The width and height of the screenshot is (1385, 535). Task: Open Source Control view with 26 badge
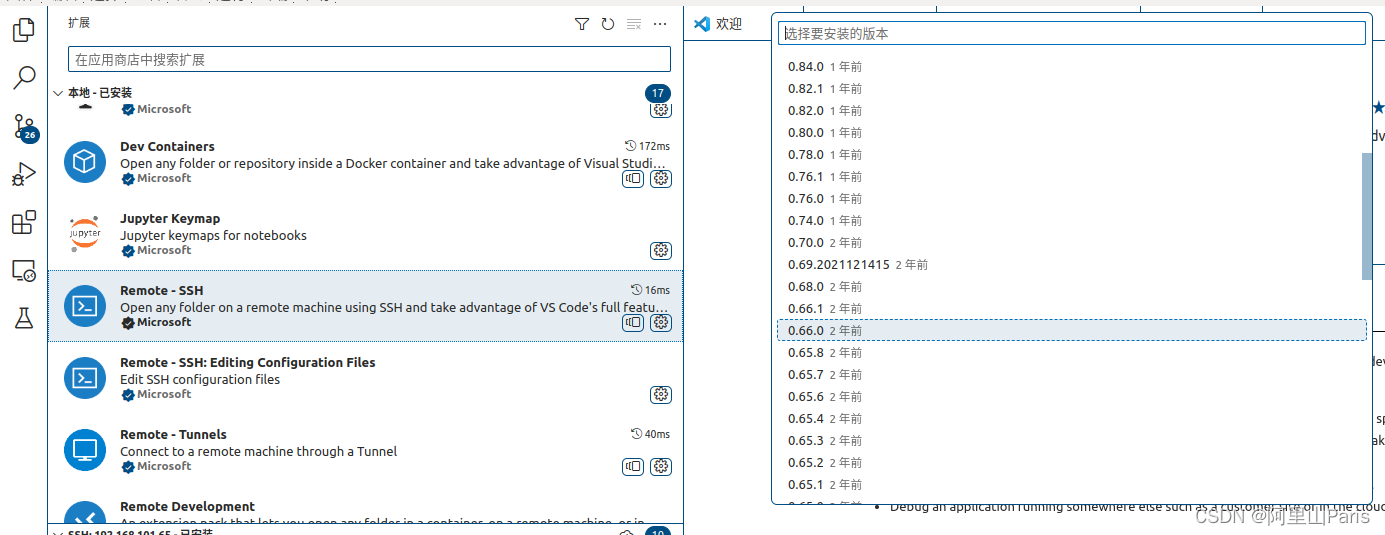(24, 127)
